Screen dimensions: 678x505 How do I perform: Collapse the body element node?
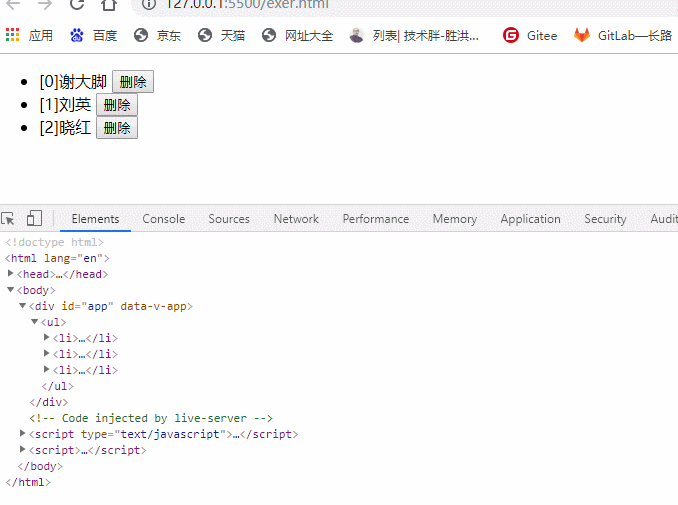(10, 290)
